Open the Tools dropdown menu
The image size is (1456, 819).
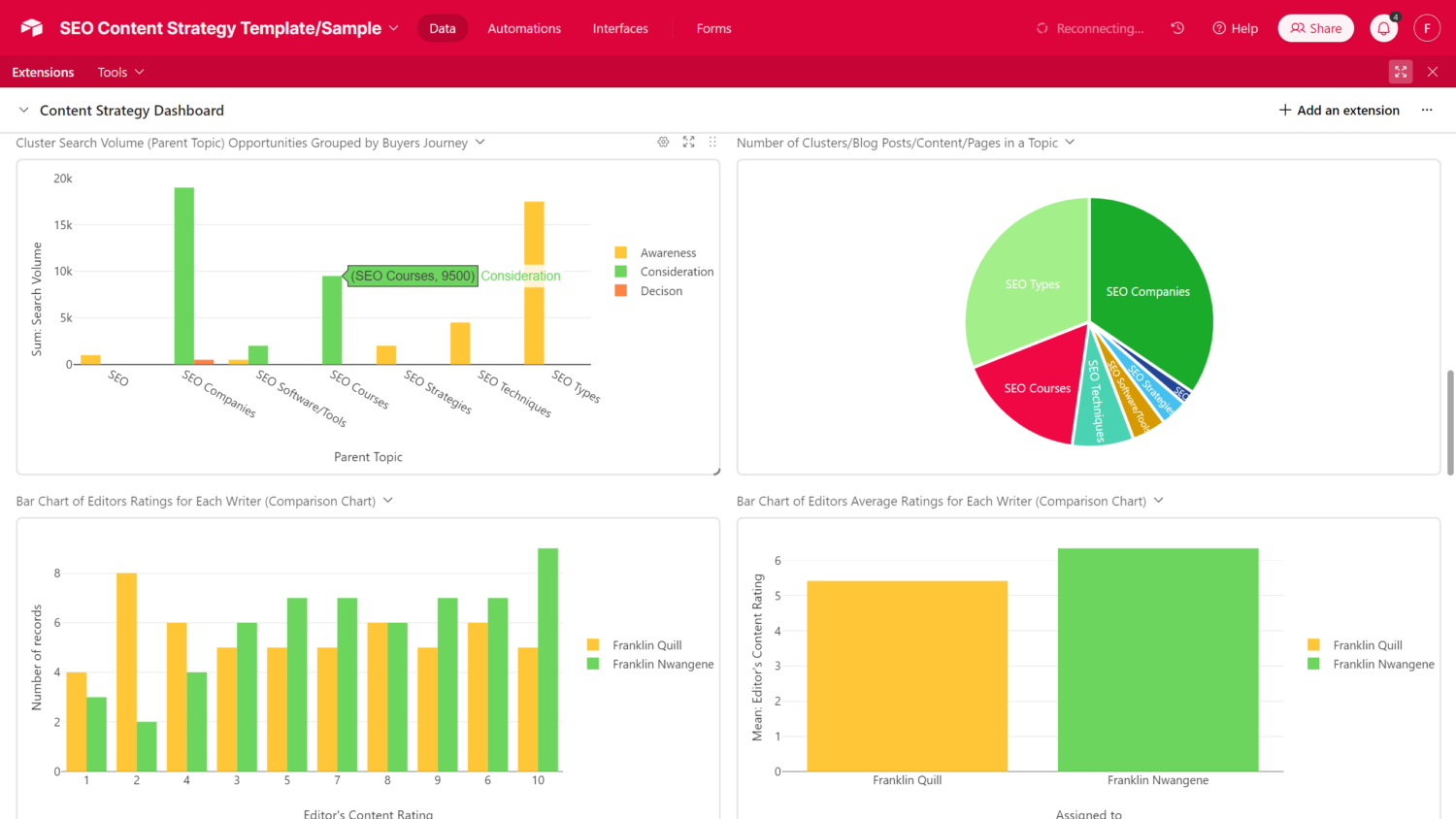[120, 73]
